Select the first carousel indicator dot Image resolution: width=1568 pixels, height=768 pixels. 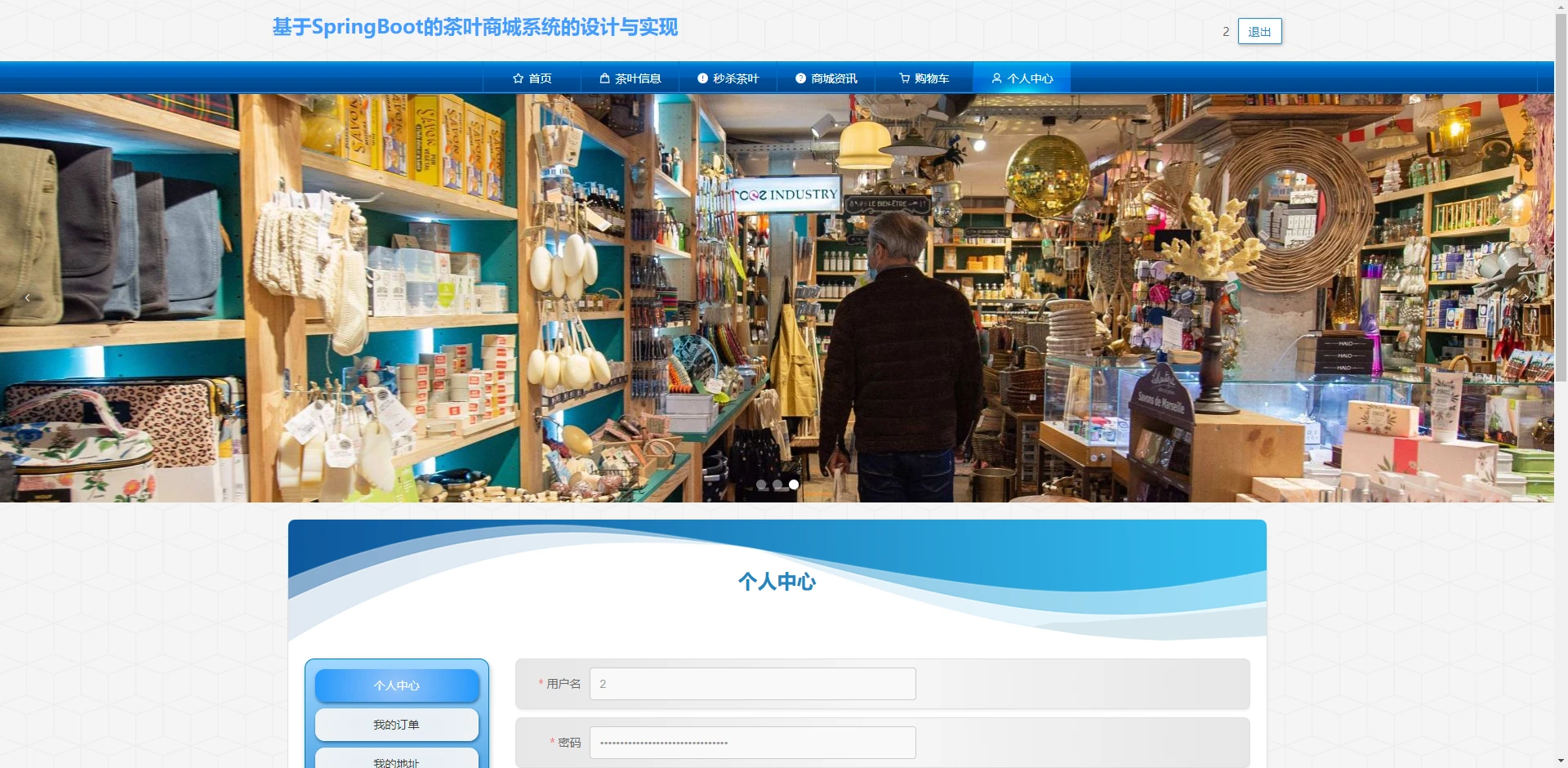click(x=762, y=484)
